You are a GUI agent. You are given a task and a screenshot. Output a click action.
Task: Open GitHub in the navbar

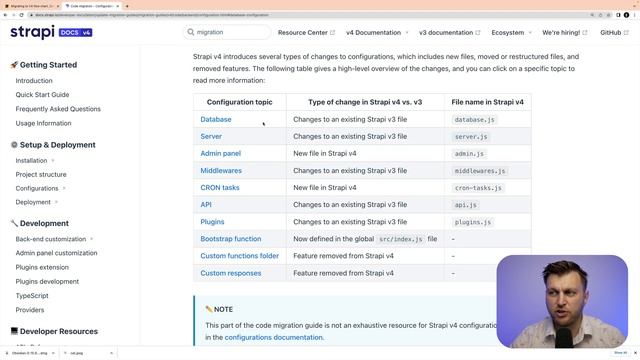[x=610, y=32]
